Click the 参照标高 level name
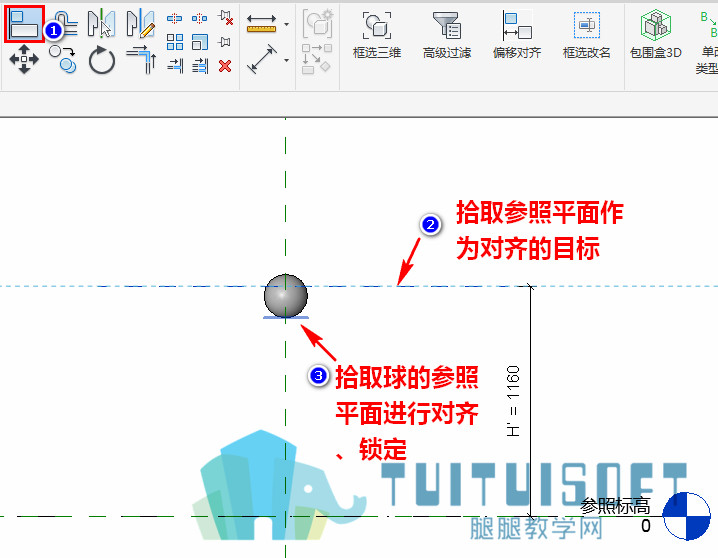This screenshot has width=718, height=558. [615, 506]
